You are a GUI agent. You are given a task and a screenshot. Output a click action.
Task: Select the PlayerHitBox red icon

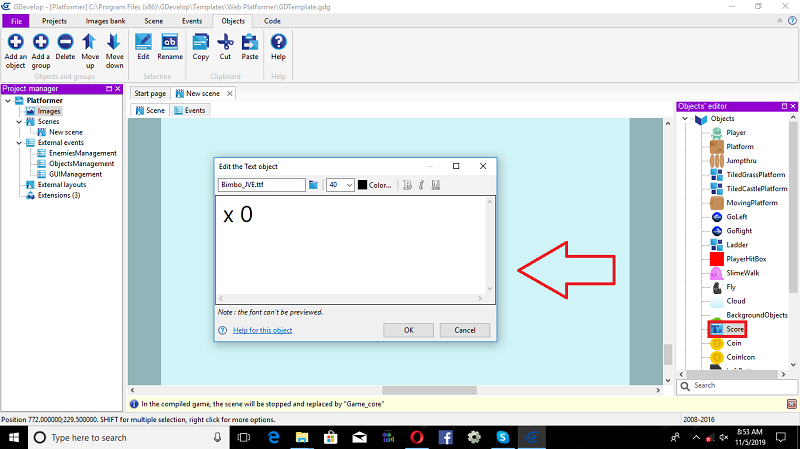[x=716, y=259]
